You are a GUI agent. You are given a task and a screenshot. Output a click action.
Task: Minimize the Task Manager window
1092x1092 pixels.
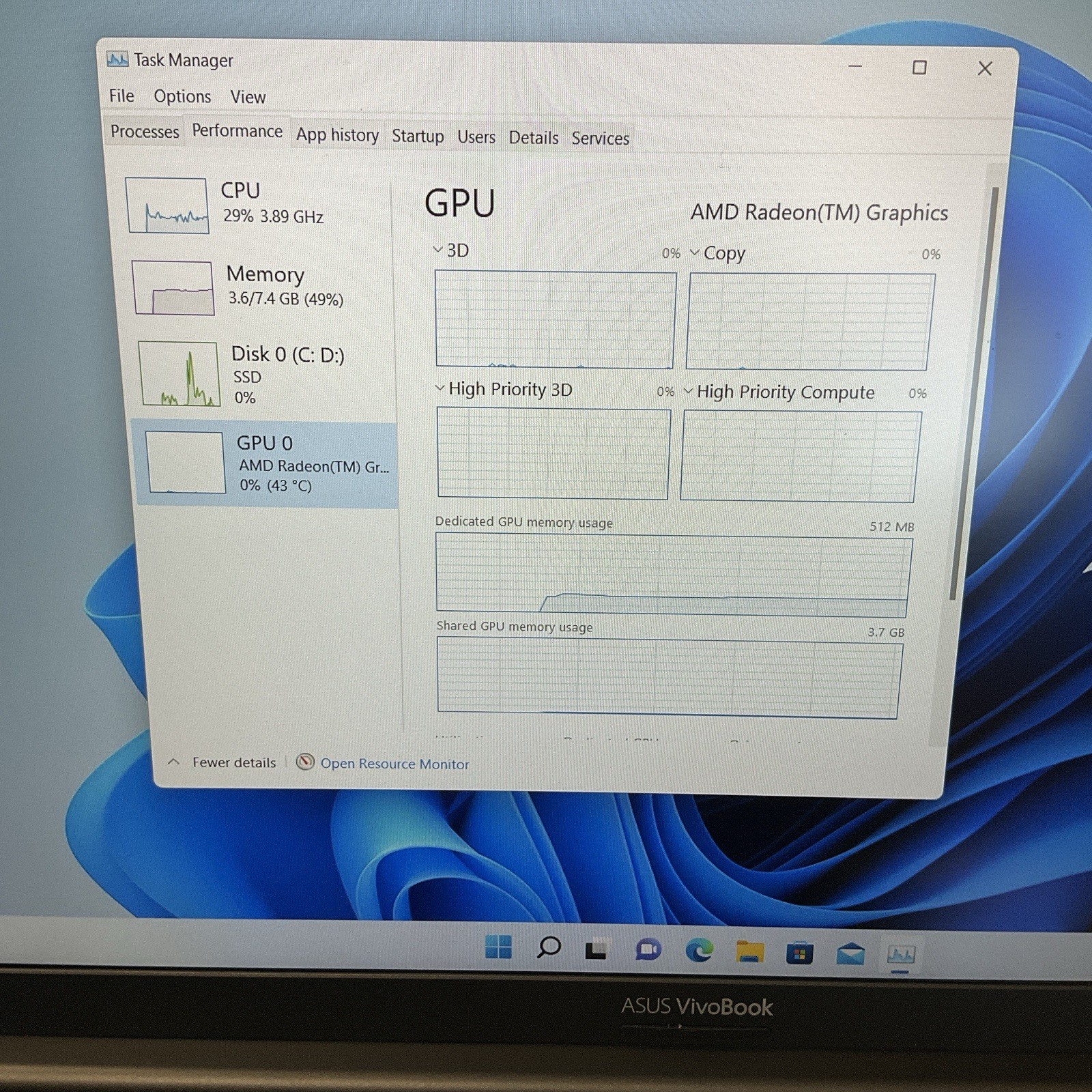coord(855,66)
